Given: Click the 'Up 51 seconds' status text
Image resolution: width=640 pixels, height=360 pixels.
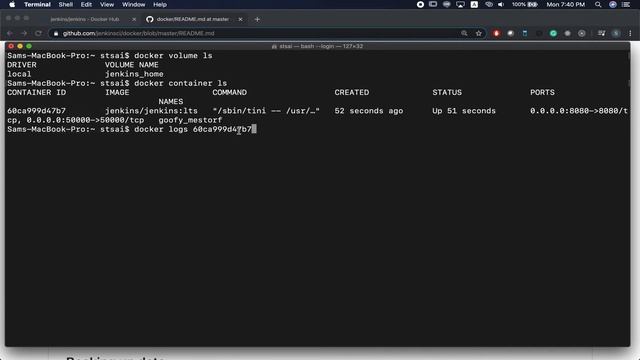Looking at the screenshot, I should [464, 111].
